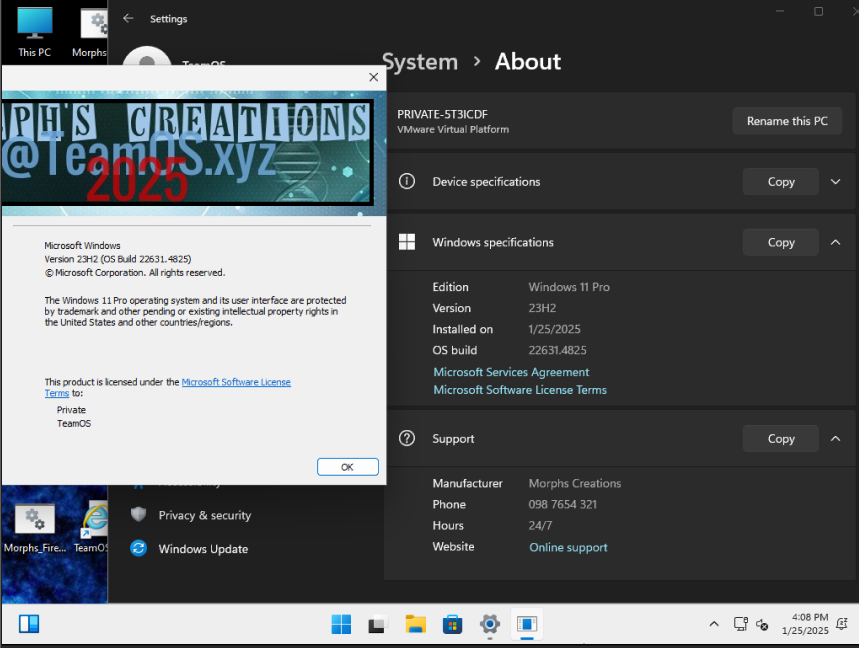
Task: Copy the Support information
Action: (x=781, y=438)
